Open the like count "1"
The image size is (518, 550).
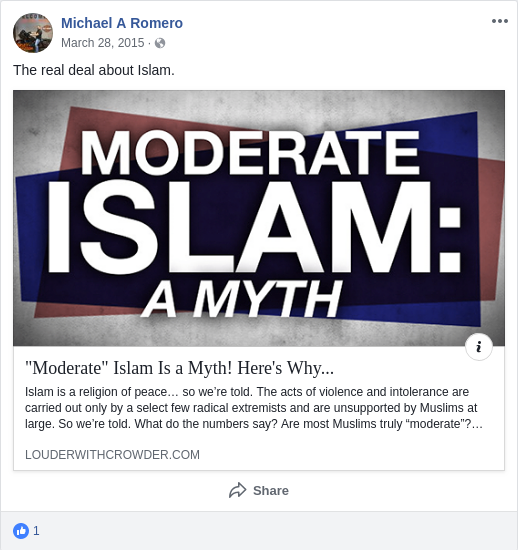36,531
